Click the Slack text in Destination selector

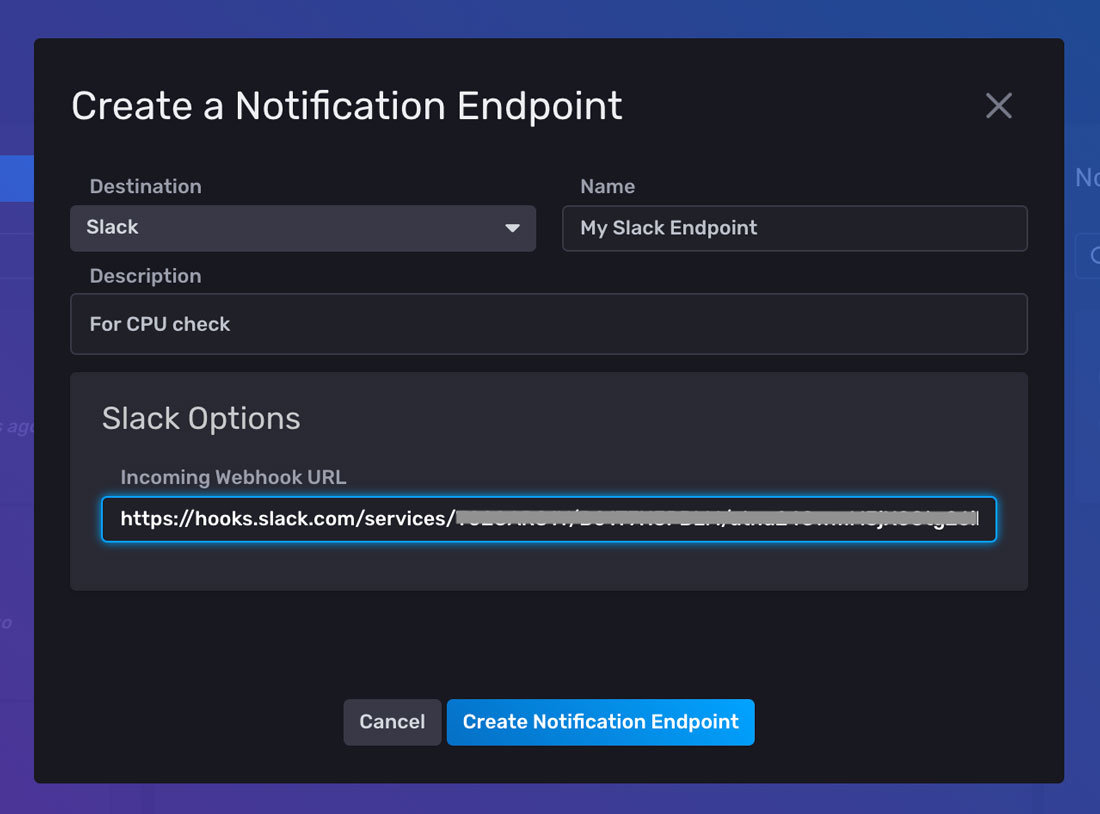(x=112, y=228)
